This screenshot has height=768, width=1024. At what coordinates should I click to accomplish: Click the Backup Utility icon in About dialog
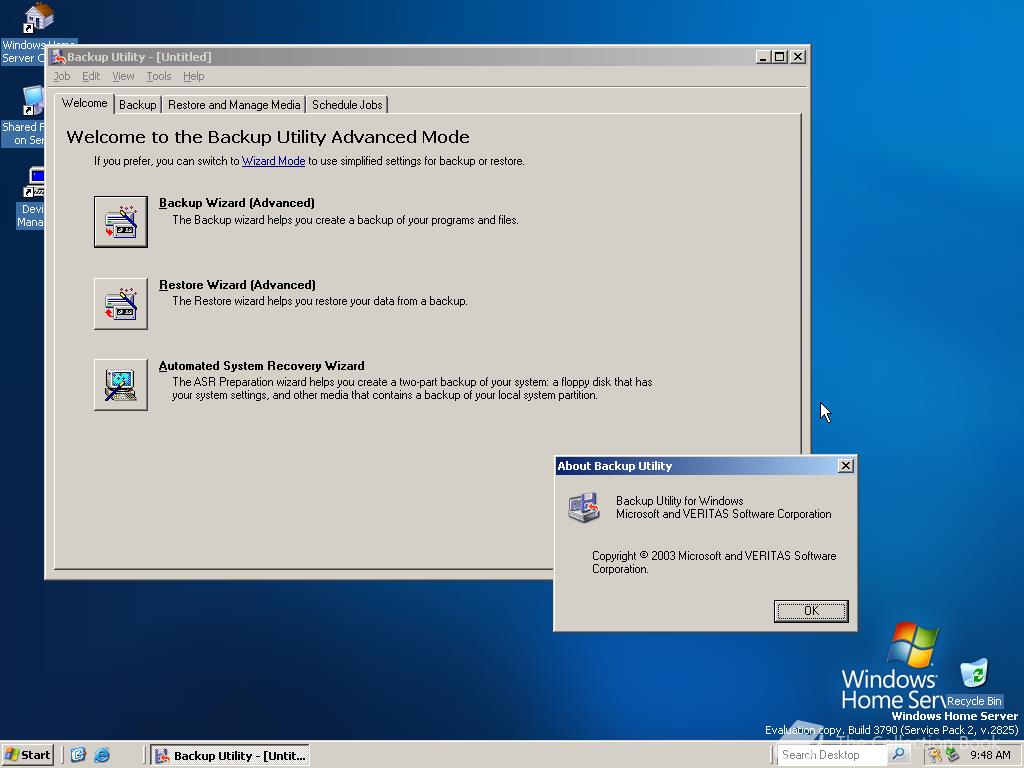583,507
